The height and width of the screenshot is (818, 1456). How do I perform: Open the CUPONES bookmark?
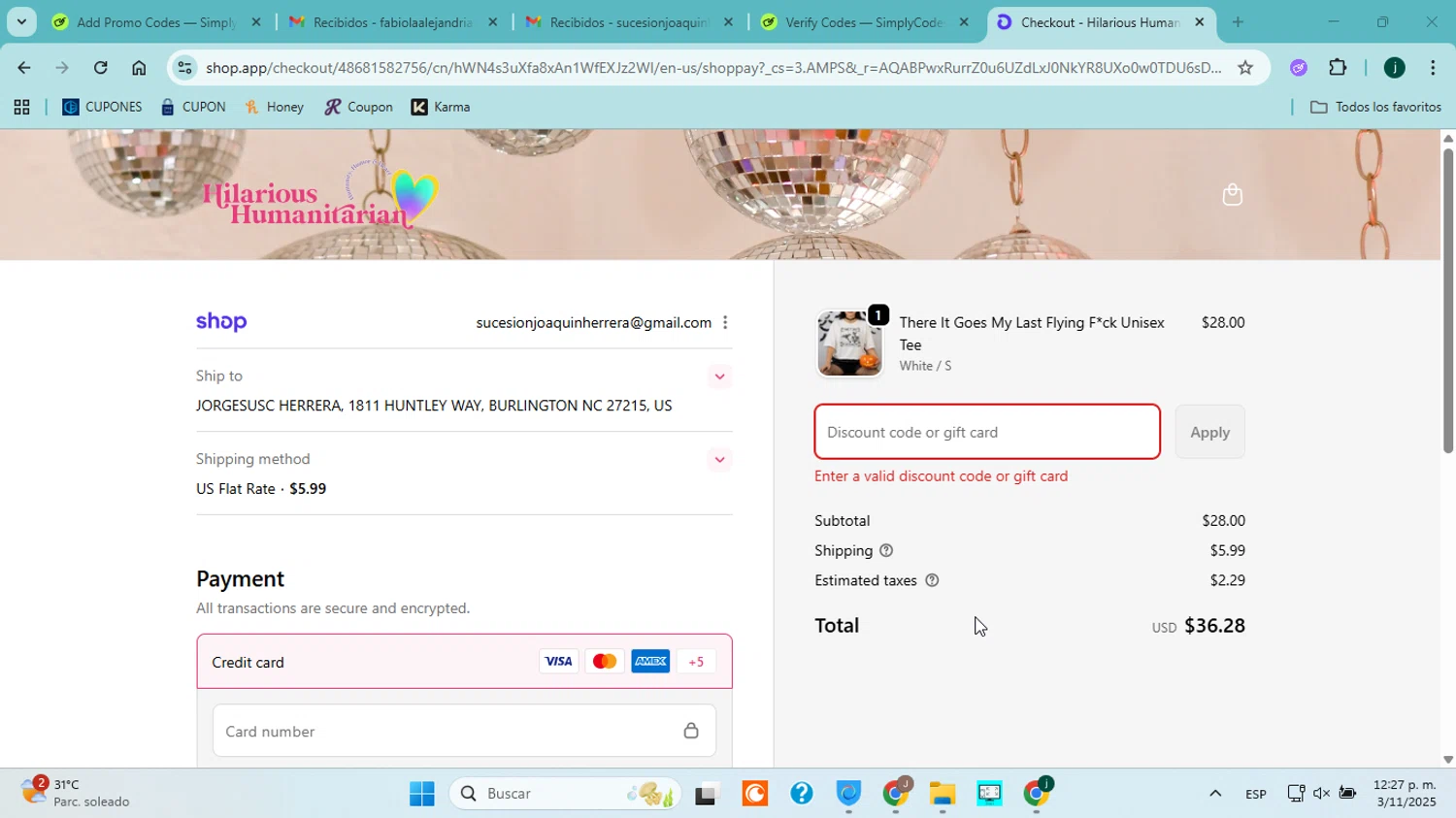(x=102, y=108)
